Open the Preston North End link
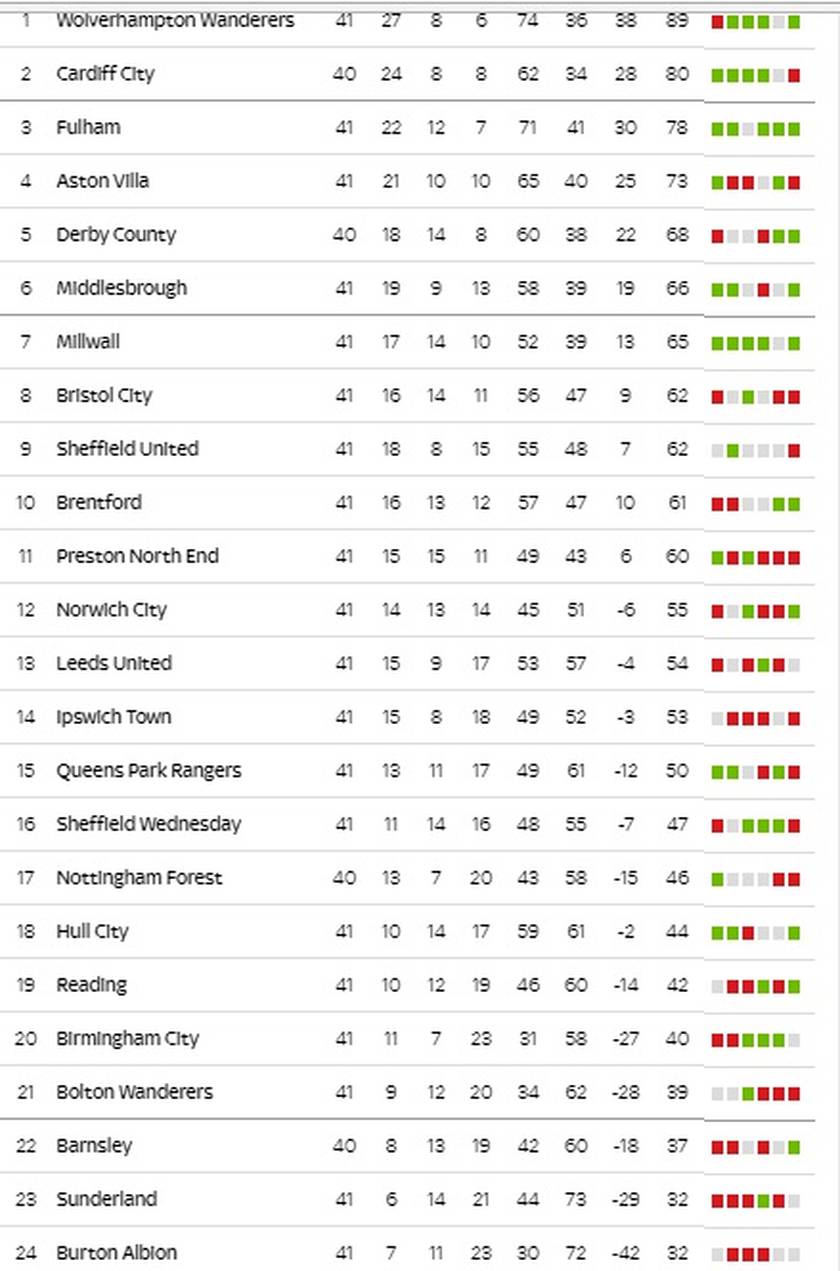 coord(137,556)
